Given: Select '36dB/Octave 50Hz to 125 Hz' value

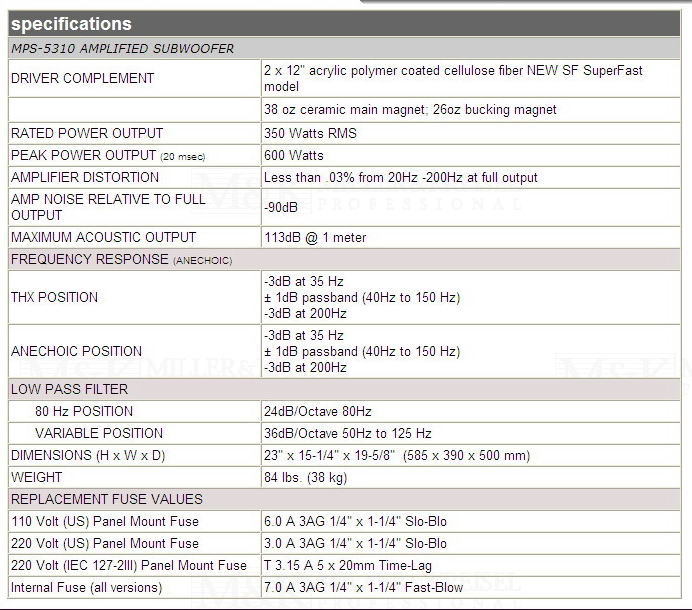Looking at the screenshot, I should pos(348,433).
